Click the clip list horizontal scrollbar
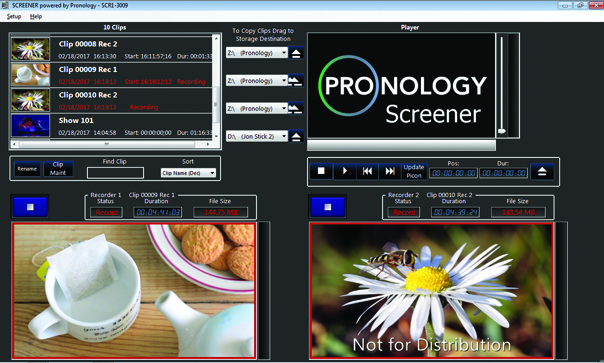The width and height of the screenshot is (604, 363). point(111,144)
